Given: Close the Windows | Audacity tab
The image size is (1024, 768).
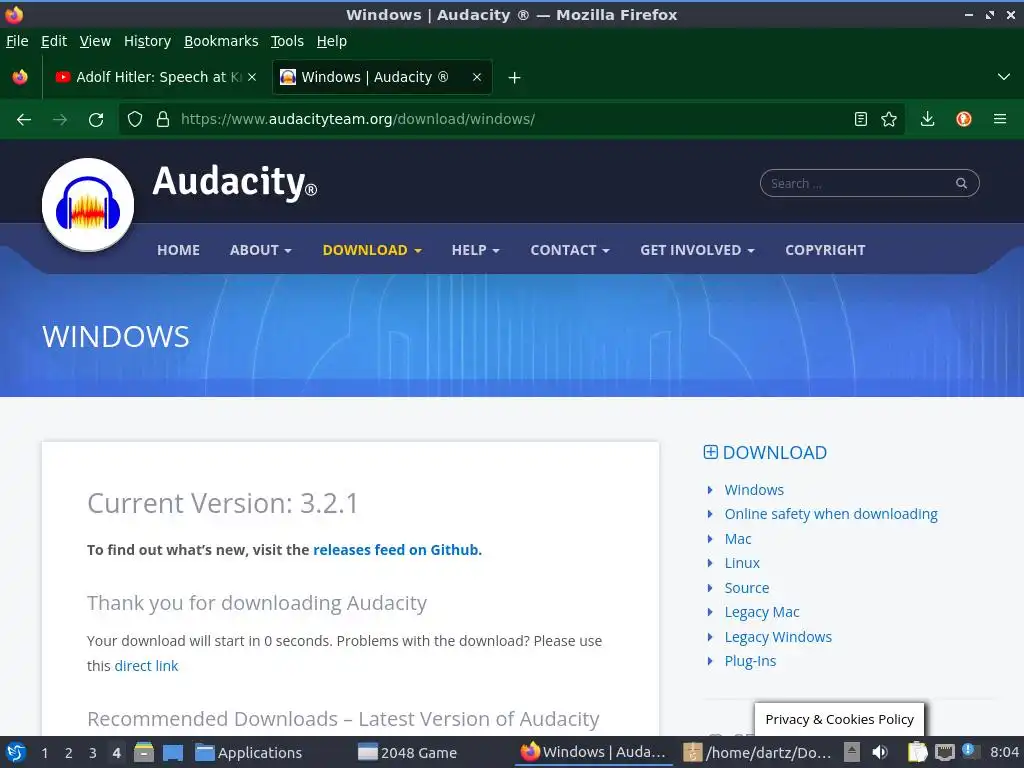Looking at the screenshot, I should 477,77.
